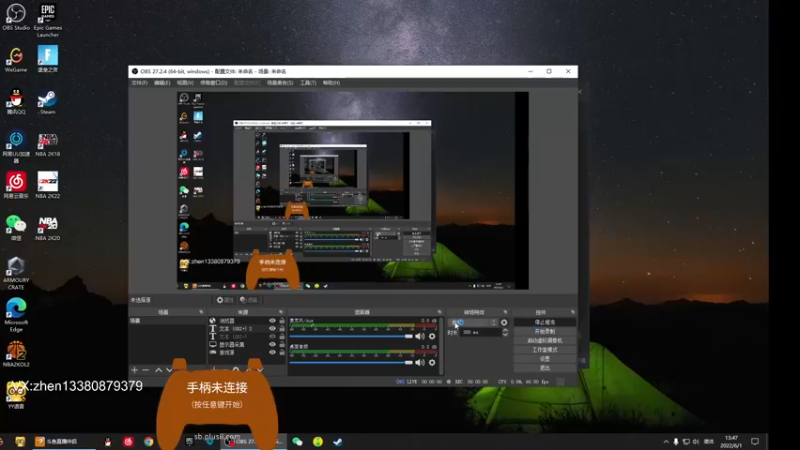Open the WeGame desktop icon
This screenshot has width=800, height=450.
(x=16, y=59)
